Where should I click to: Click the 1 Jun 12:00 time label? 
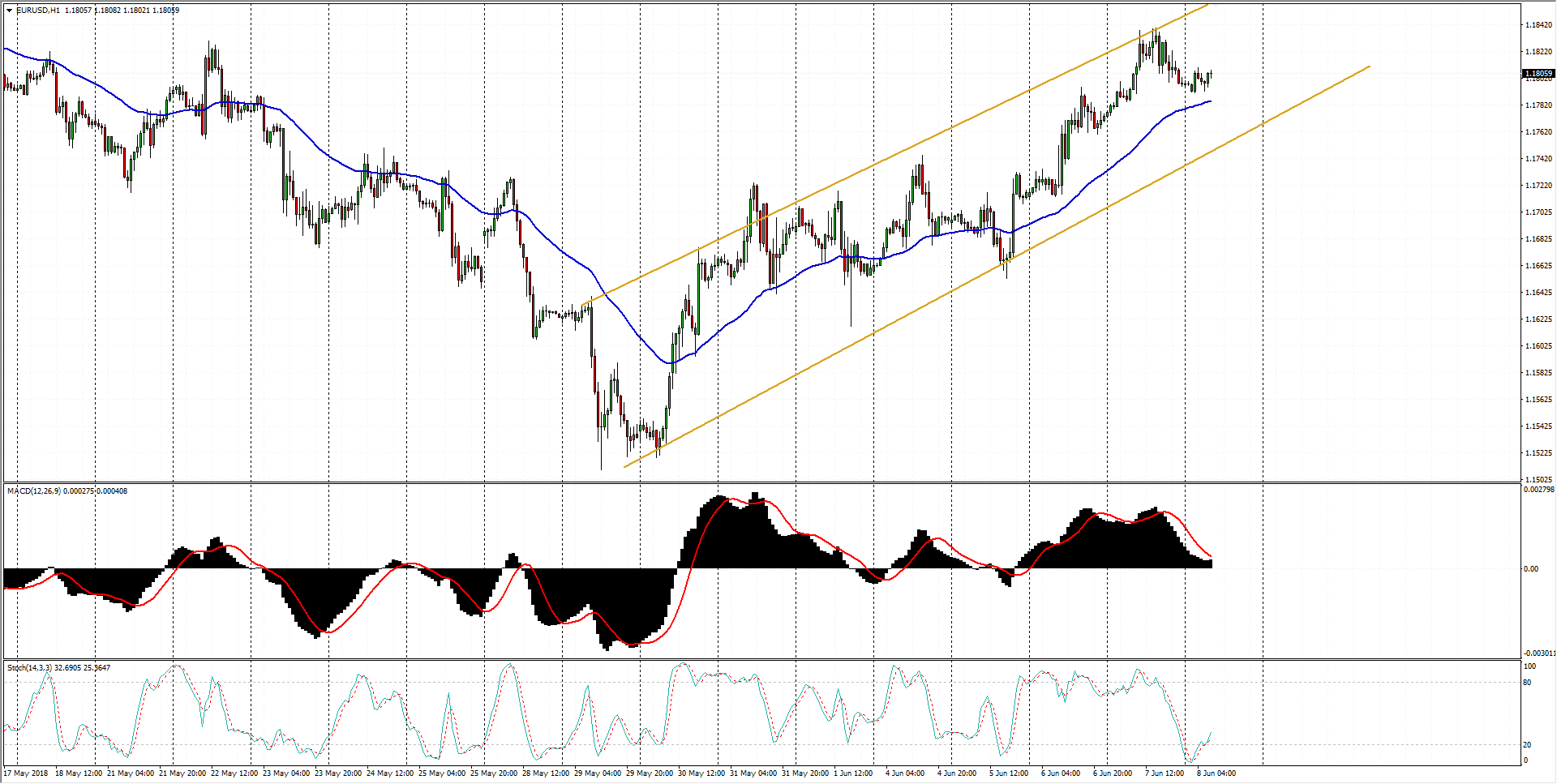click(x=853, y=773)
